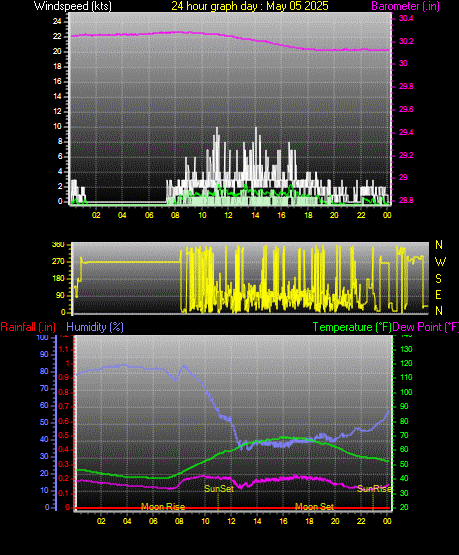
Task: Click windspeed axis value 6 kts
Action: tap(60, 156)
